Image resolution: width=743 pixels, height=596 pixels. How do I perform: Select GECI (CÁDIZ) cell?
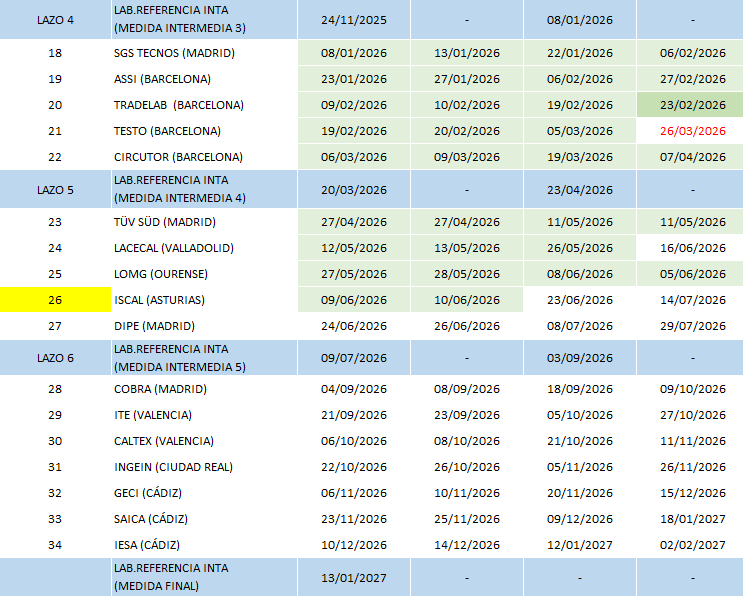coord(204,493)
